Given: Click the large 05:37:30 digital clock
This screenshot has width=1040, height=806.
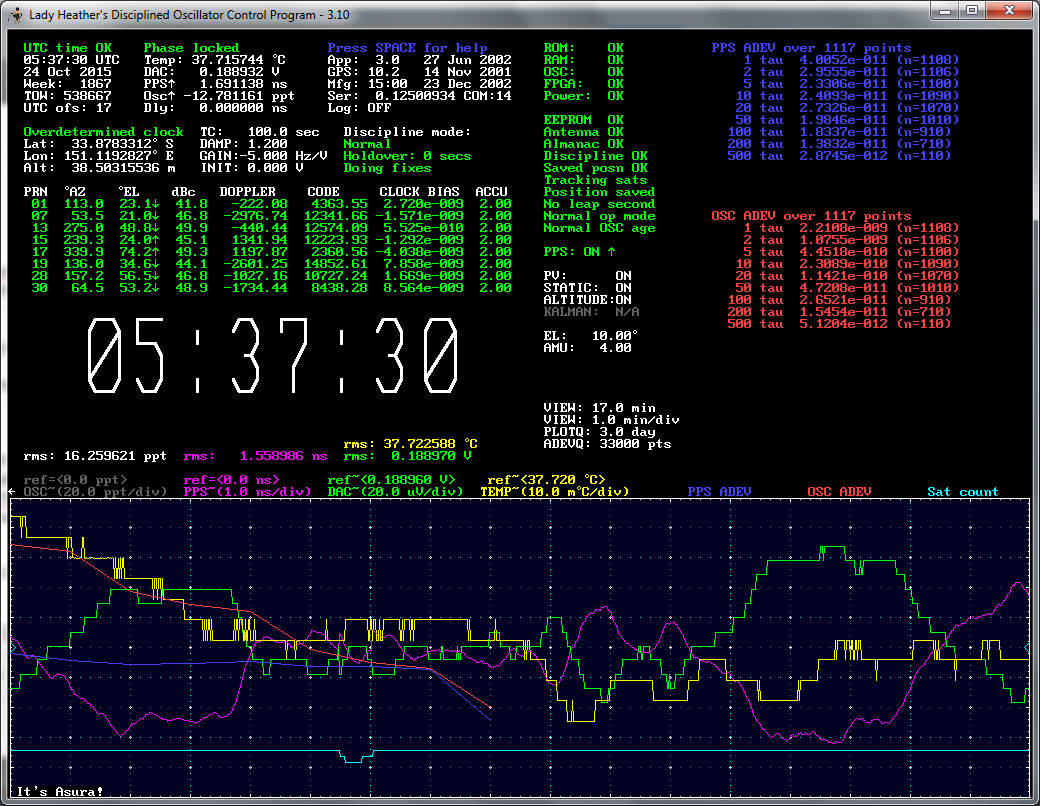Looking at the screenshot, I should pos(274,357).
